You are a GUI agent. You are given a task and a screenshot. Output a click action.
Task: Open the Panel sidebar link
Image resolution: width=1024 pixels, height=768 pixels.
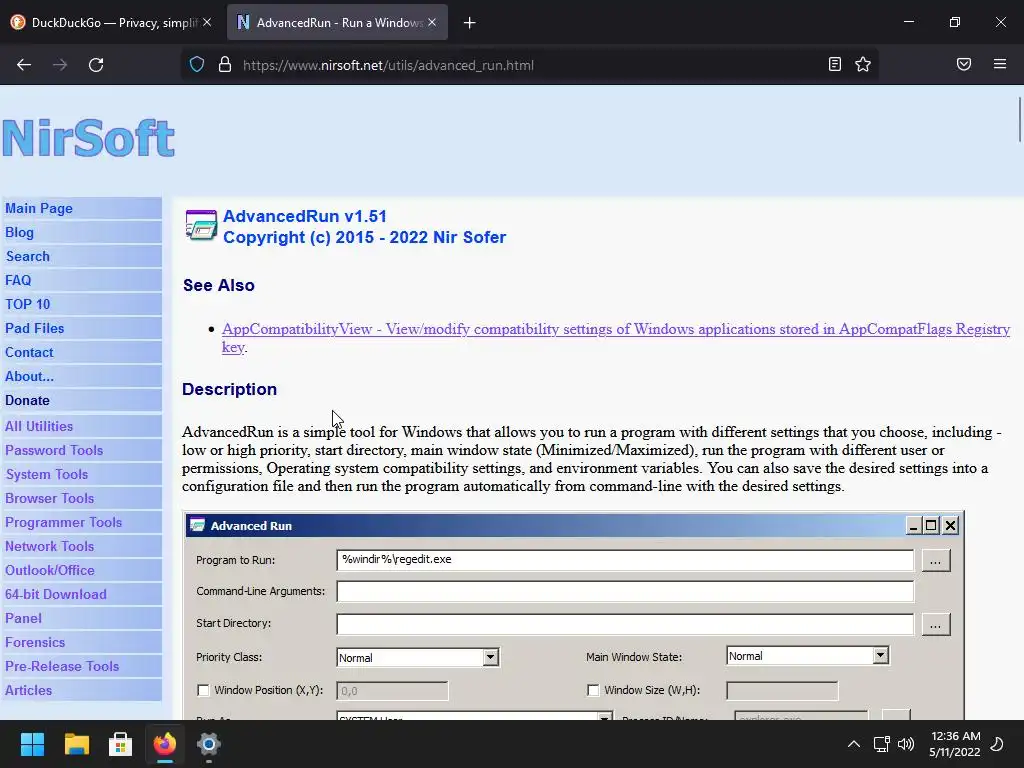click(x=23, y=618)
